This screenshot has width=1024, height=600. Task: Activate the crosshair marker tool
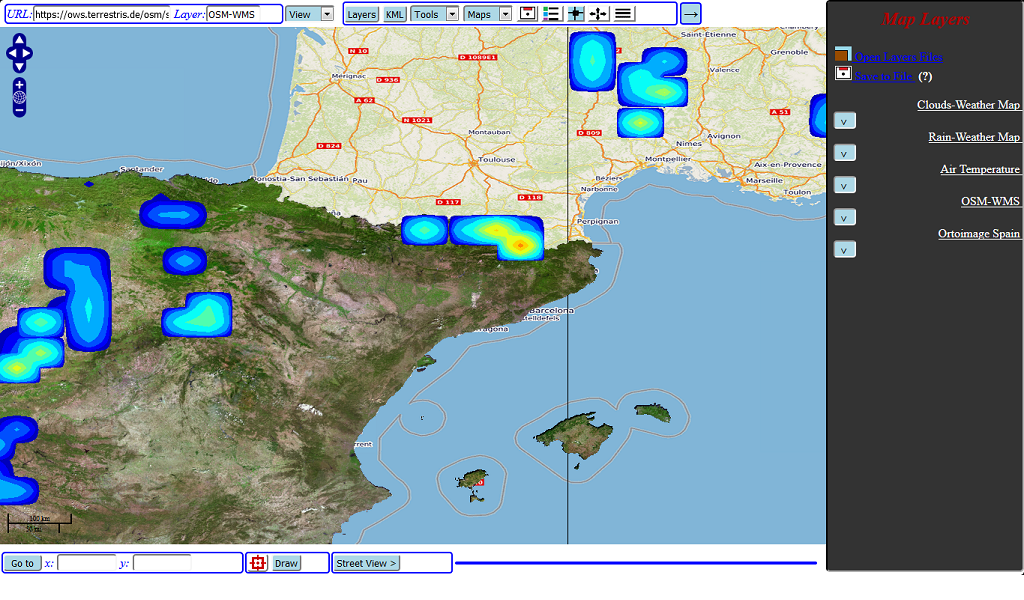[576, 13]
